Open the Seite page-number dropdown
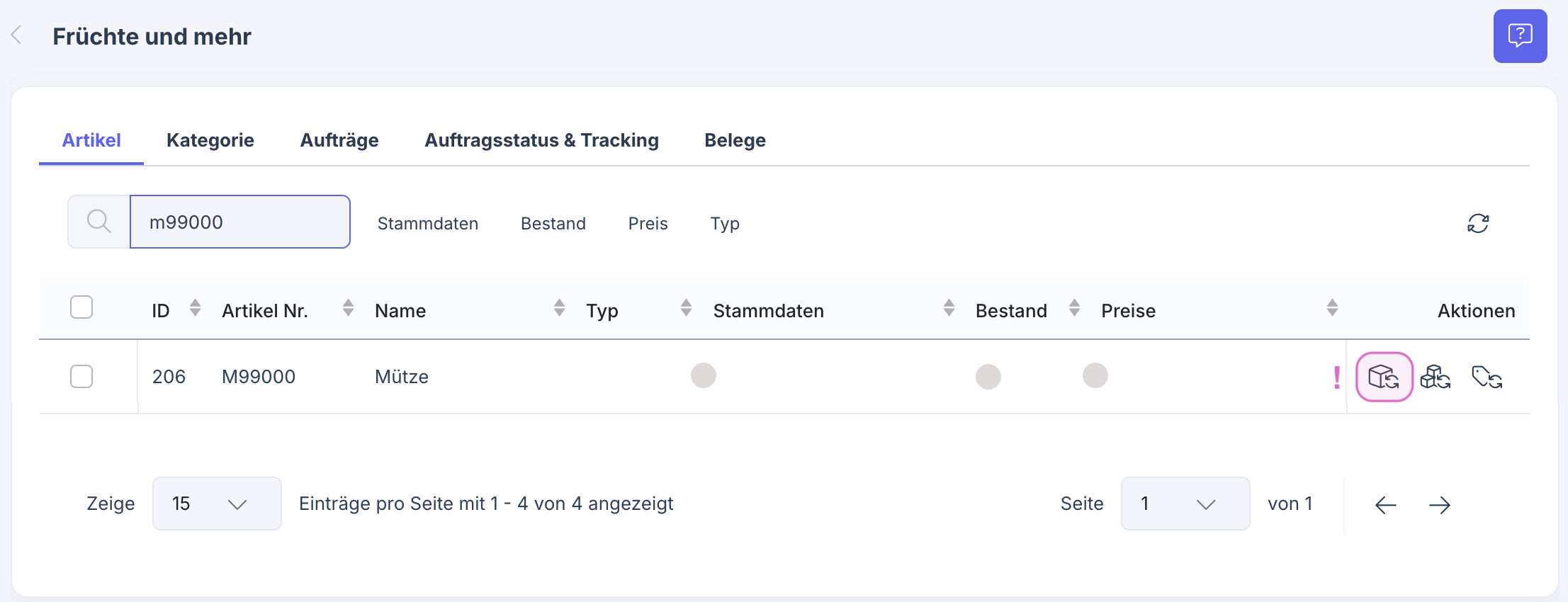The height and width of the screenshot is (602, 1568). (x=1184, y=504)
